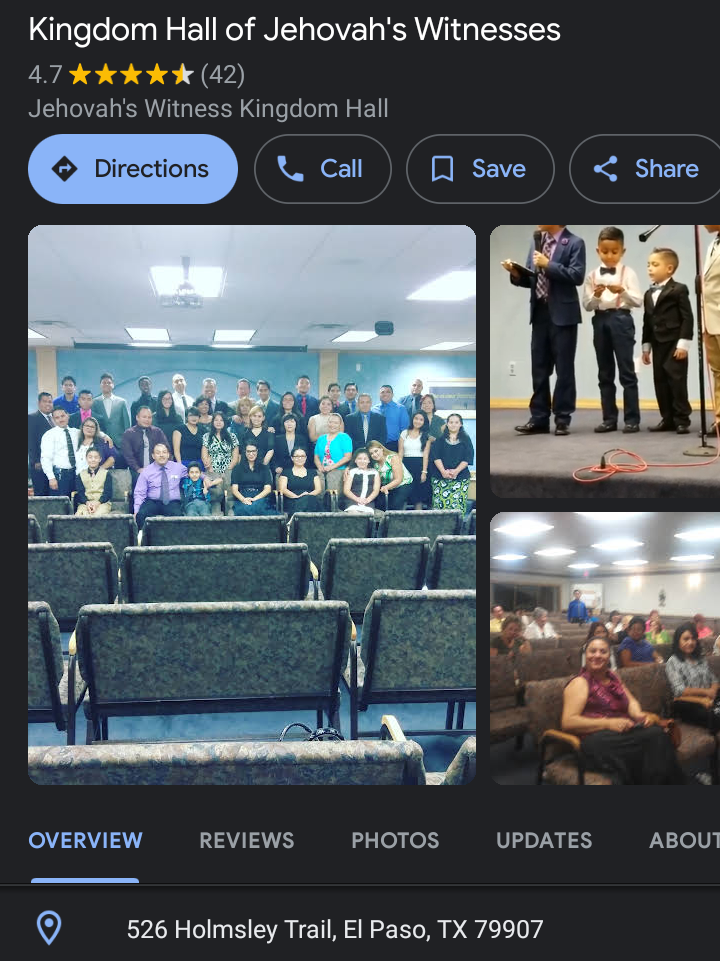Tap the Directions arrow icon
The width and height of the screenshot is (720, 961).
pos(64,169)
